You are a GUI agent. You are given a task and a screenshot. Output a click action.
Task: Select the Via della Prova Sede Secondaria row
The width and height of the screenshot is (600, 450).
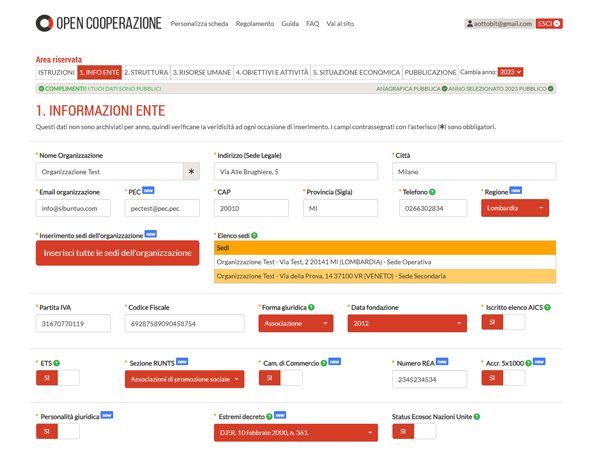(x=385, y=276)
